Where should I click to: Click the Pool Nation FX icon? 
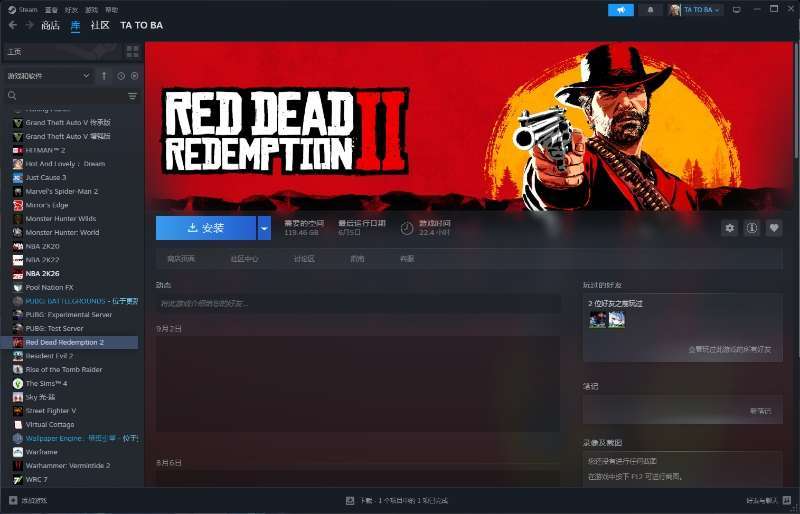[18, 287]
